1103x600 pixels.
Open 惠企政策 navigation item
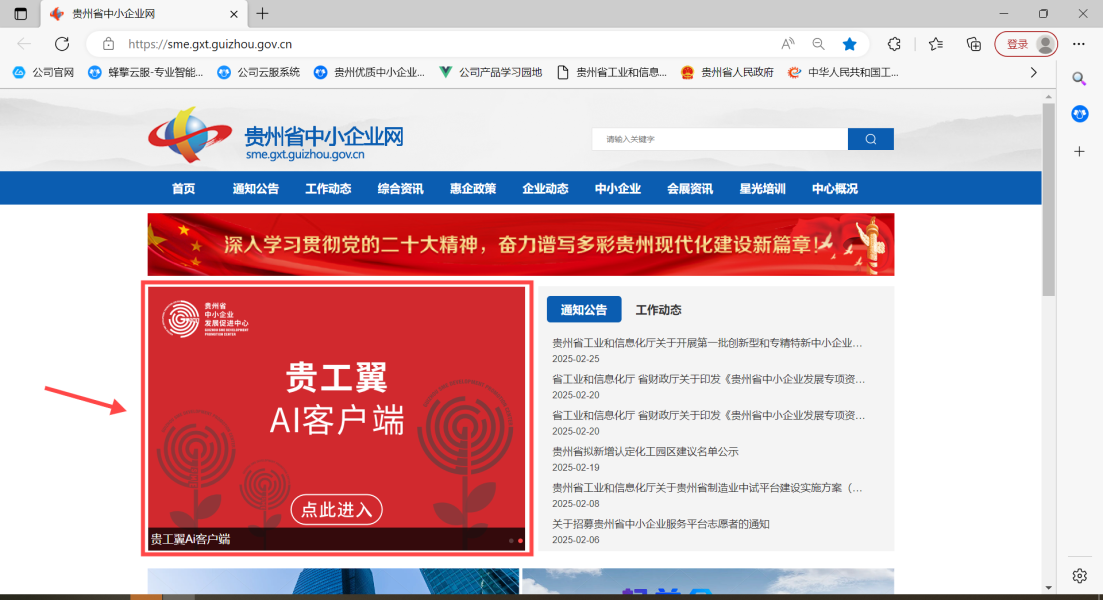coord(473,189)
